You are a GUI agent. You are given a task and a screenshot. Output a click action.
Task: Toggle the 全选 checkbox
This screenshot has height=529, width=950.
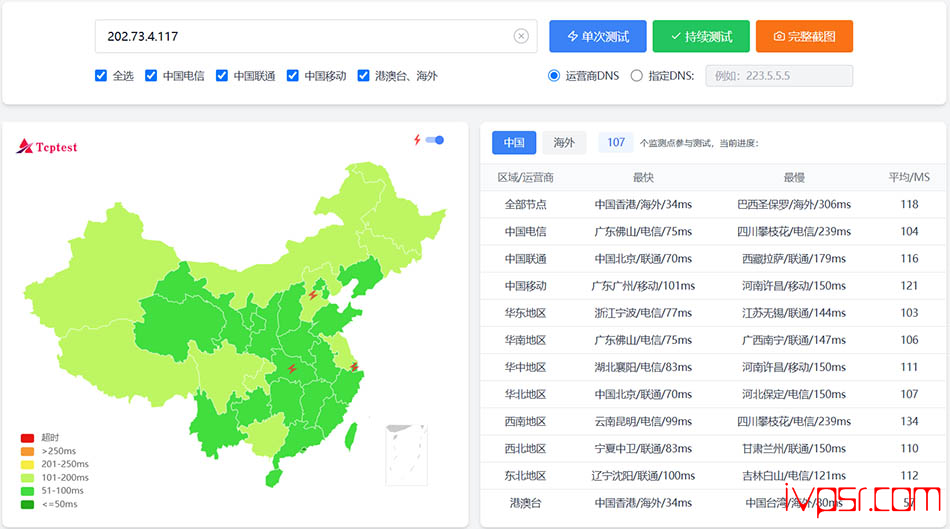point(101,76)
